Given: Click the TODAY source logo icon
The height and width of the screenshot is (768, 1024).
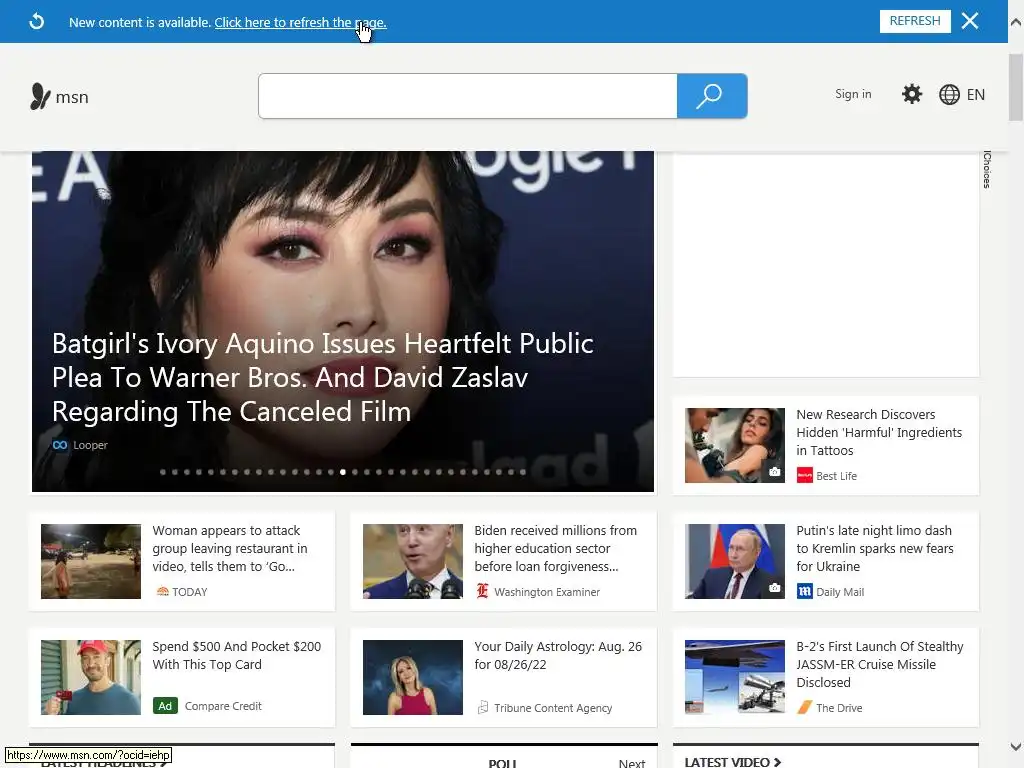Looking at the screenshot, I should 163,592.
